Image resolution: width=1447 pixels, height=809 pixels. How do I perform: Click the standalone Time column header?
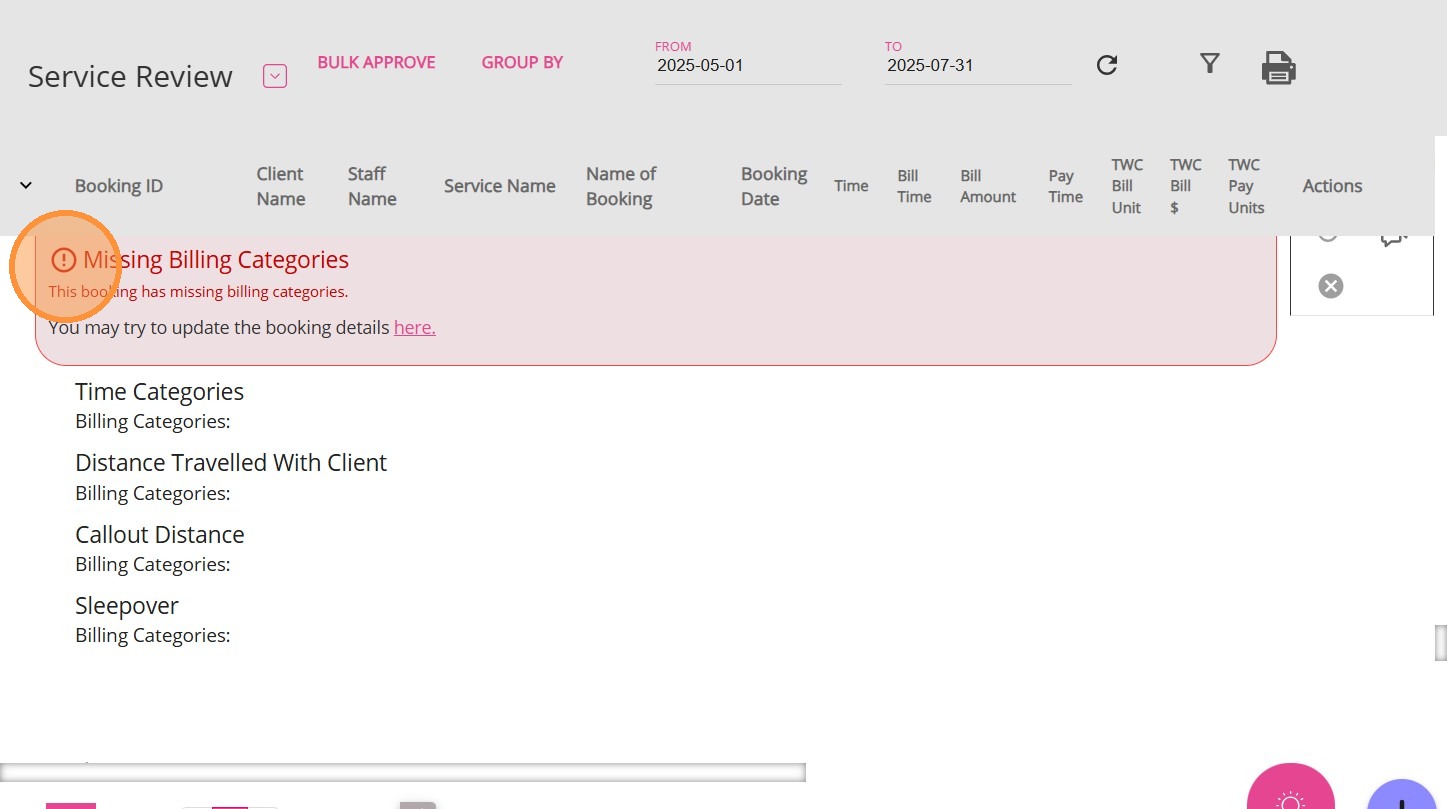pos(851,186)
